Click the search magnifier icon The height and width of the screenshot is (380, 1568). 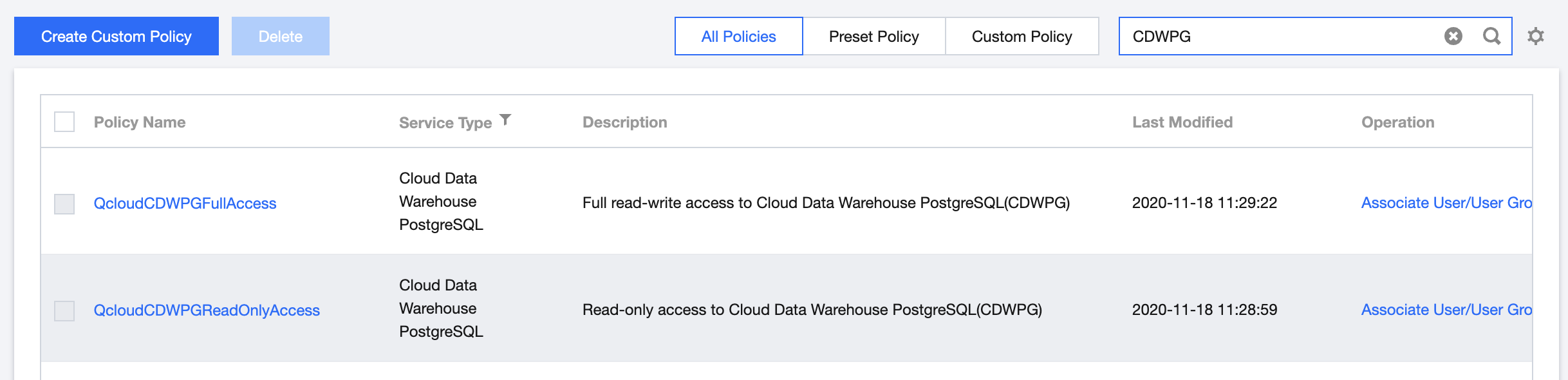pos(1491,36)
